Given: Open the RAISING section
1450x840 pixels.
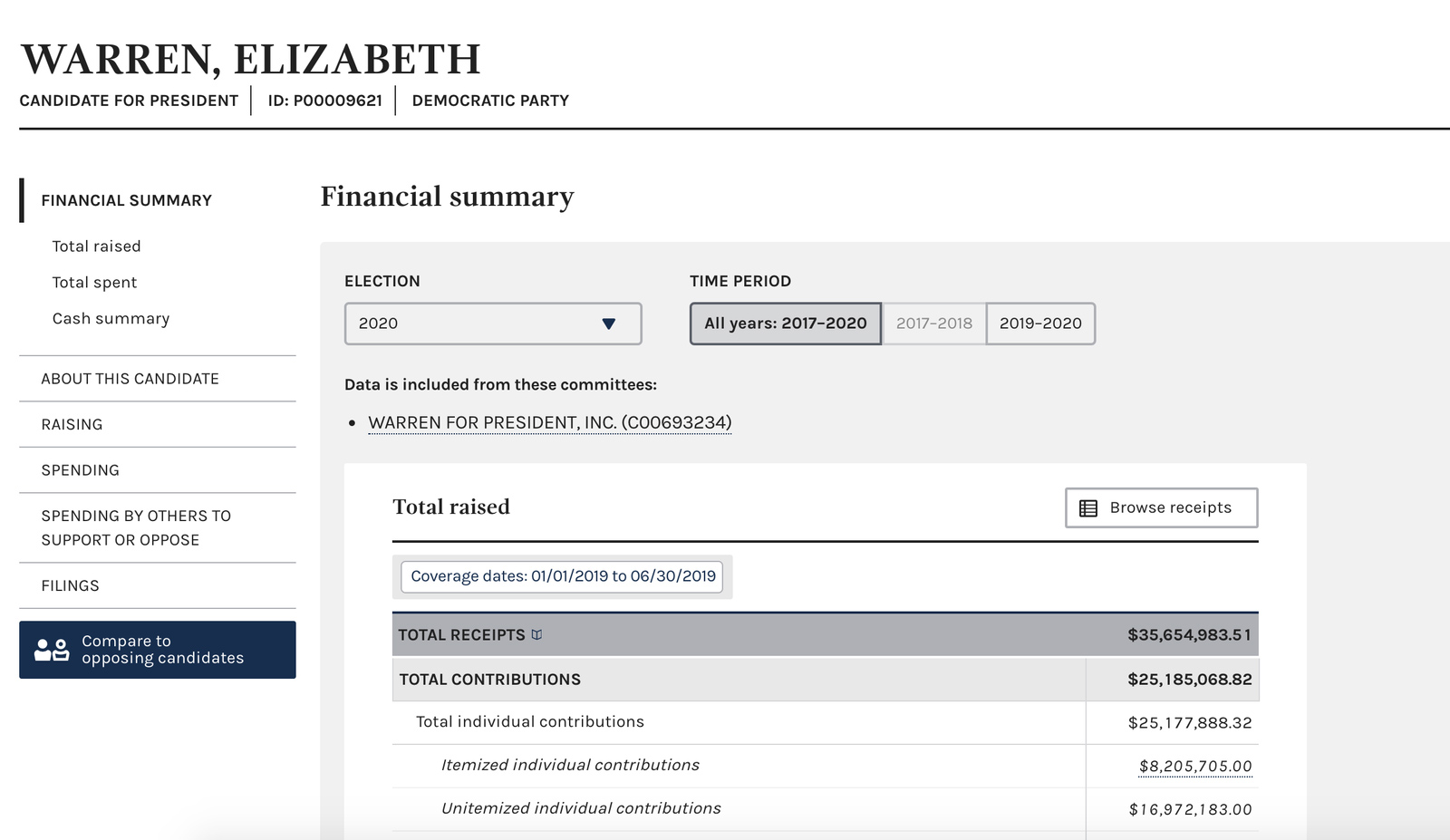Looking at the screenshot, I should (72, 424).
